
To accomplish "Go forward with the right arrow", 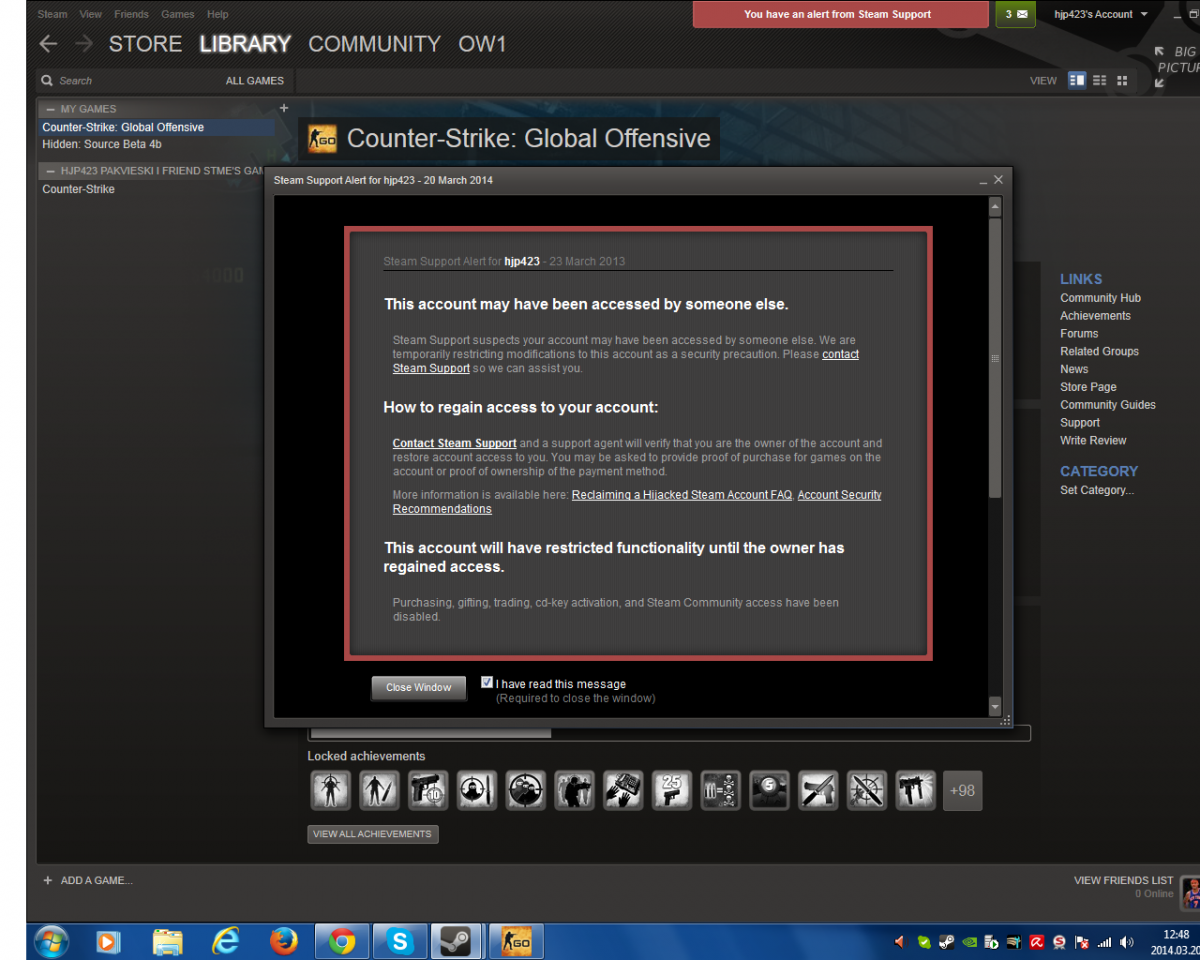I will [x=85, y=44].
